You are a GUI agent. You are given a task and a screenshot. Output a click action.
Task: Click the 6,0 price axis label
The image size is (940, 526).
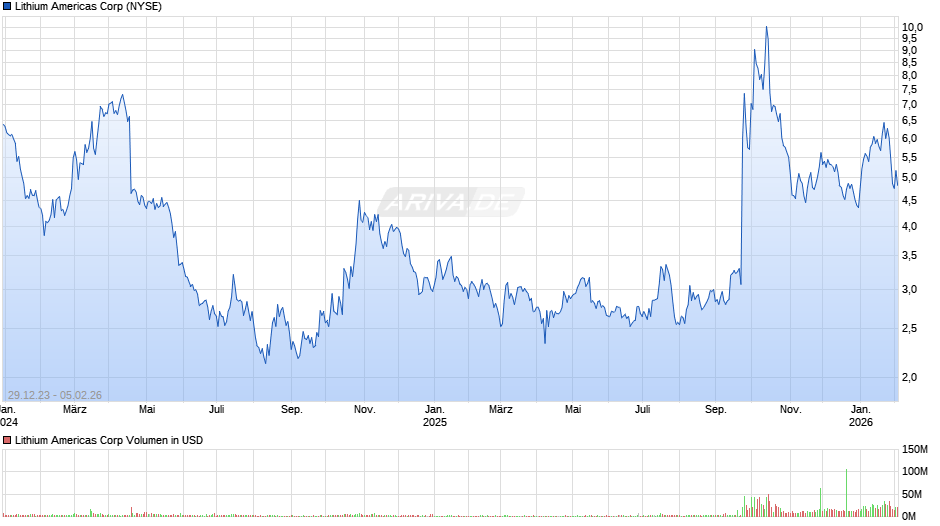coord(909,139)
